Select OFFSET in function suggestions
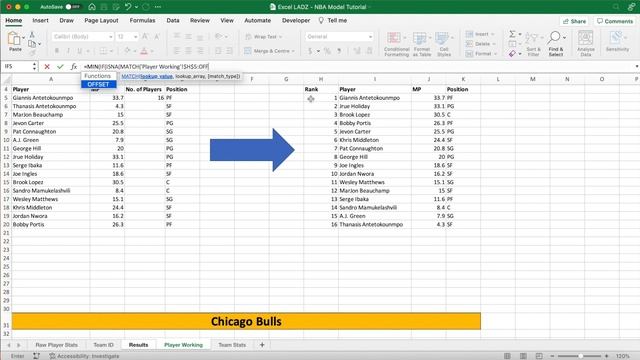 click(98, 84)
